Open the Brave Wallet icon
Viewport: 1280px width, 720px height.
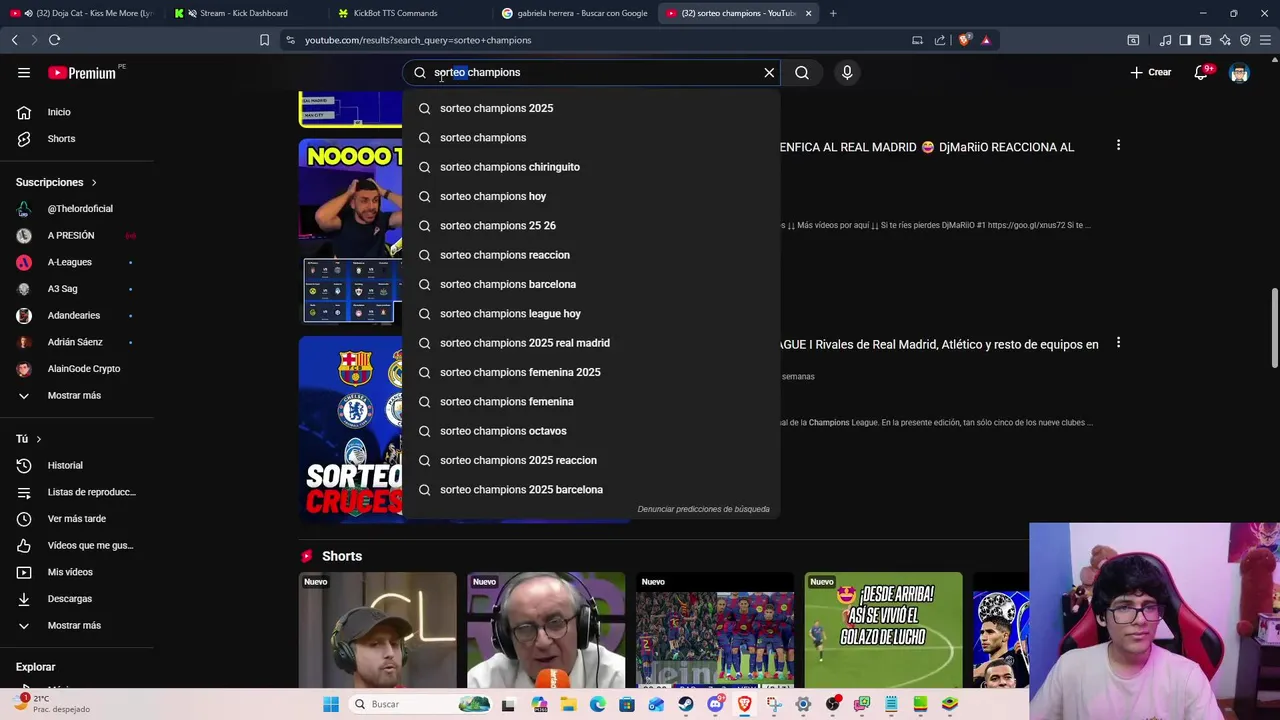1205,40
